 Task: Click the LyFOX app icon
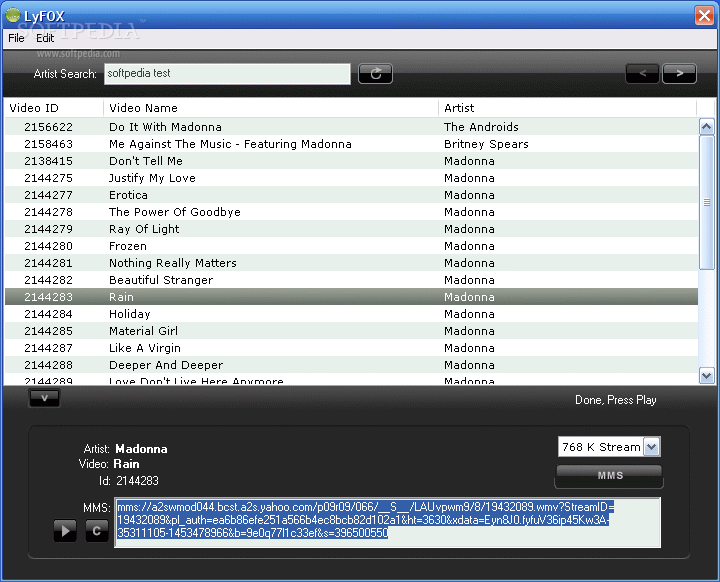[13, 15]
